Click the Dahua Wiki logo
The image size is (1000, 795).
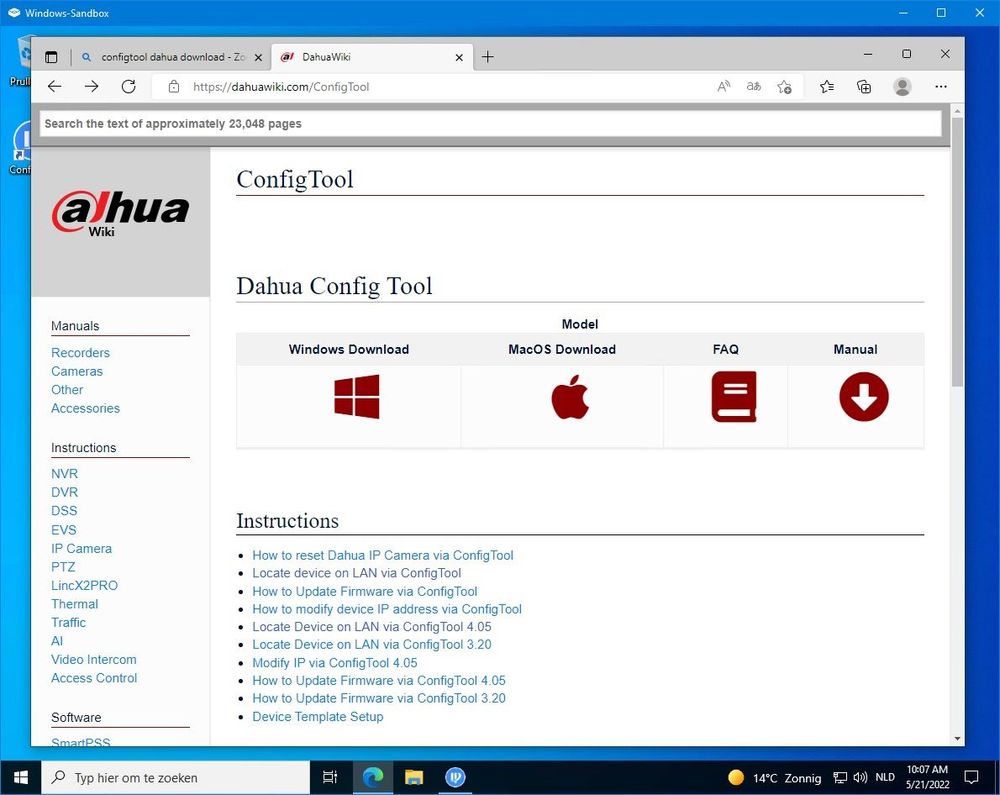pos(121,214)
